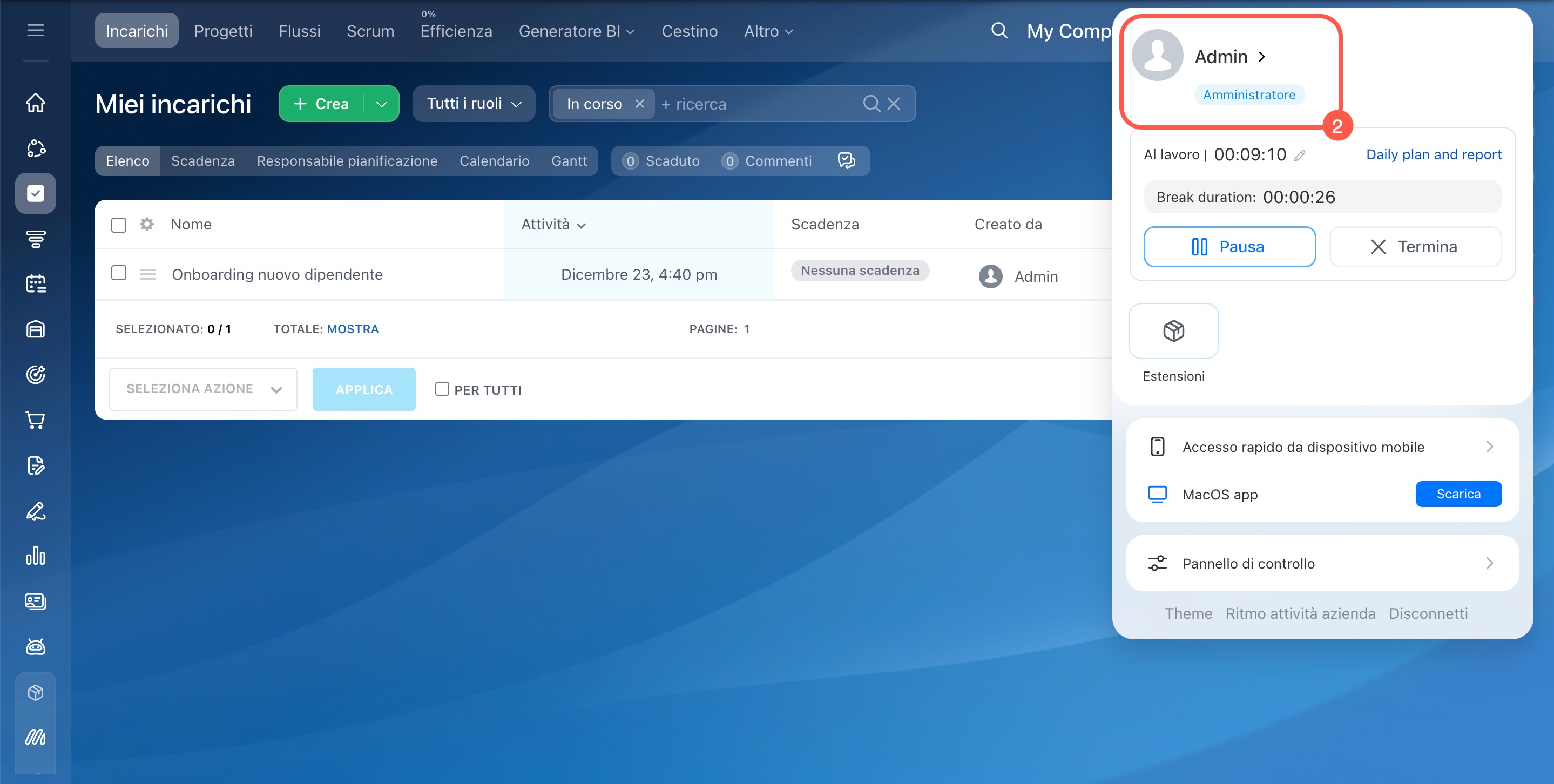The height and width of the screenshot is (784, 1554).
Task: Enable the PER TUTTI checkbox
Action: (442, 389)
